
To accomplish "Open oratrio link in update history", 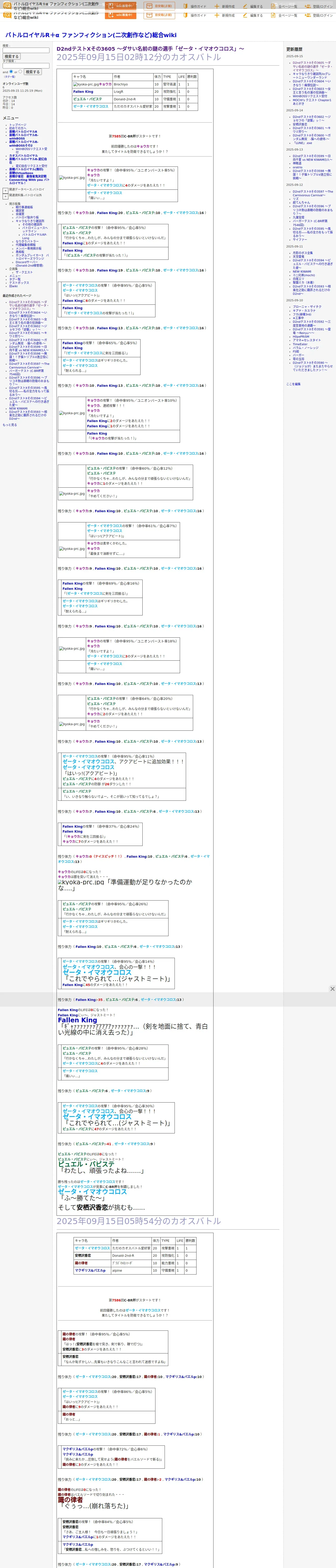I will pos(297,168).
